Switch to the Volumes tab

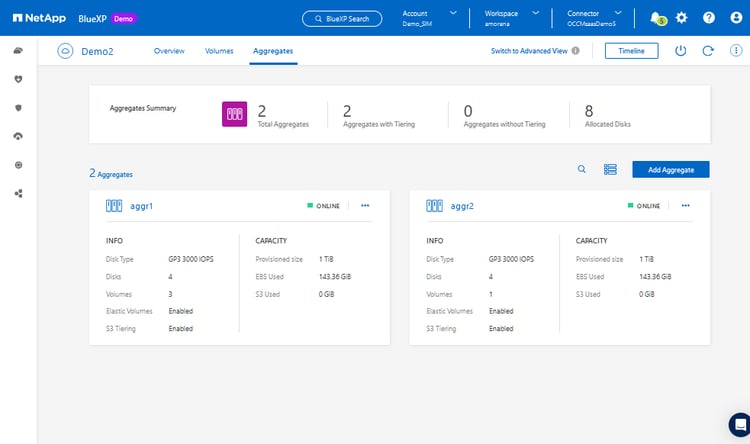coord(219,50)
